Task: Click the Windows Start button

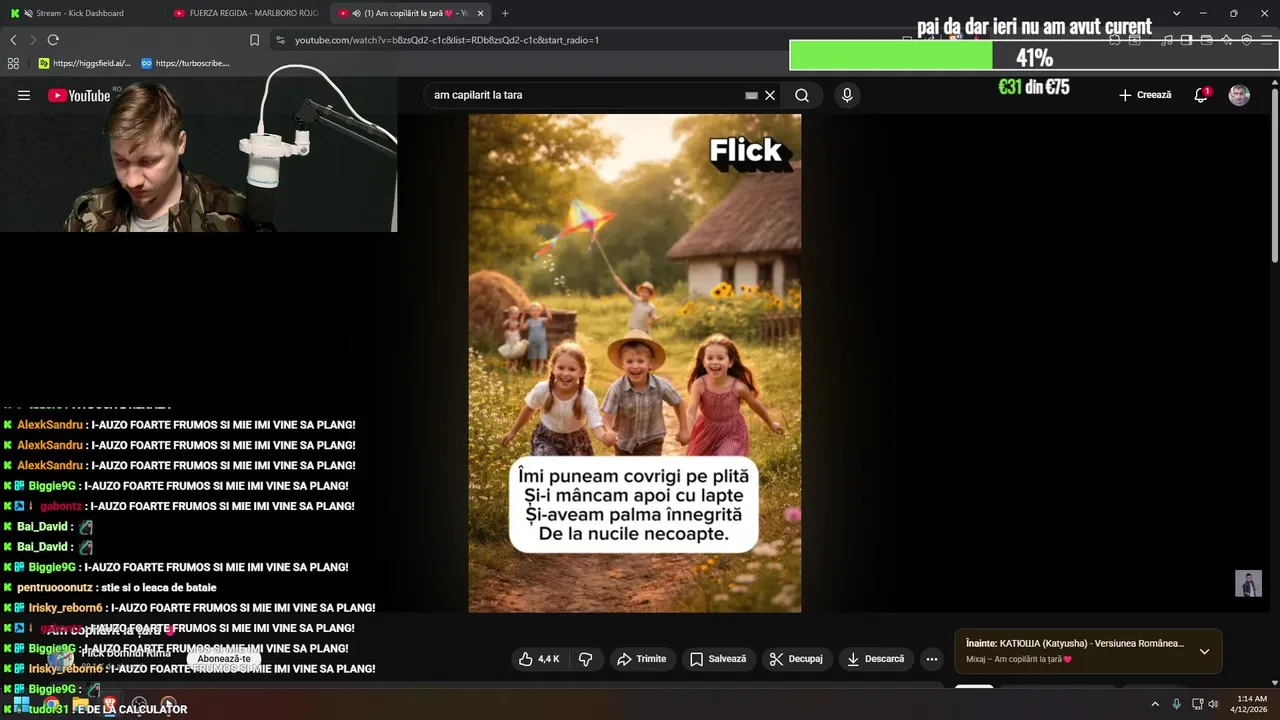Action: [21, 704]
